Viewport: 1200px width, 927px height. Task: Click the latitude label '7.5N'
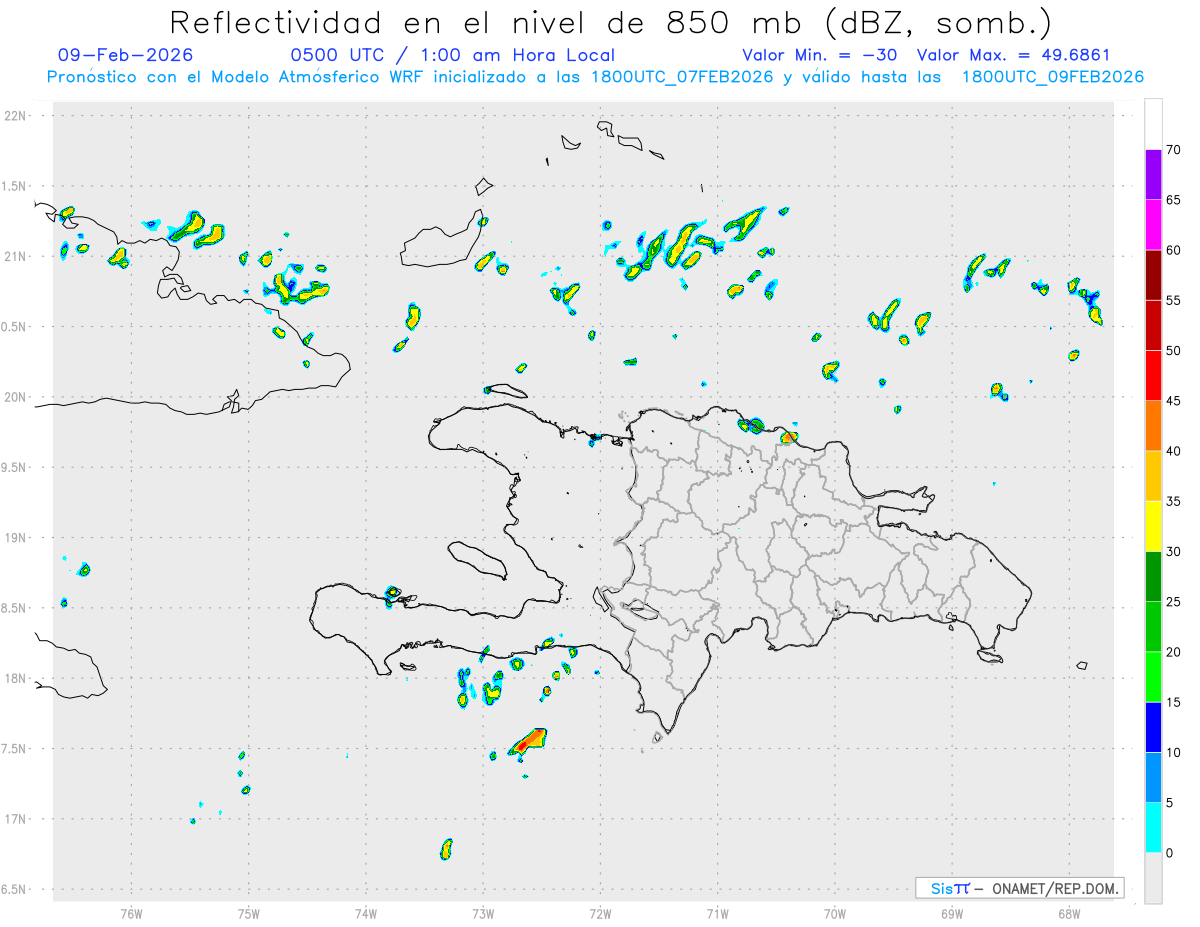(15, 749)
